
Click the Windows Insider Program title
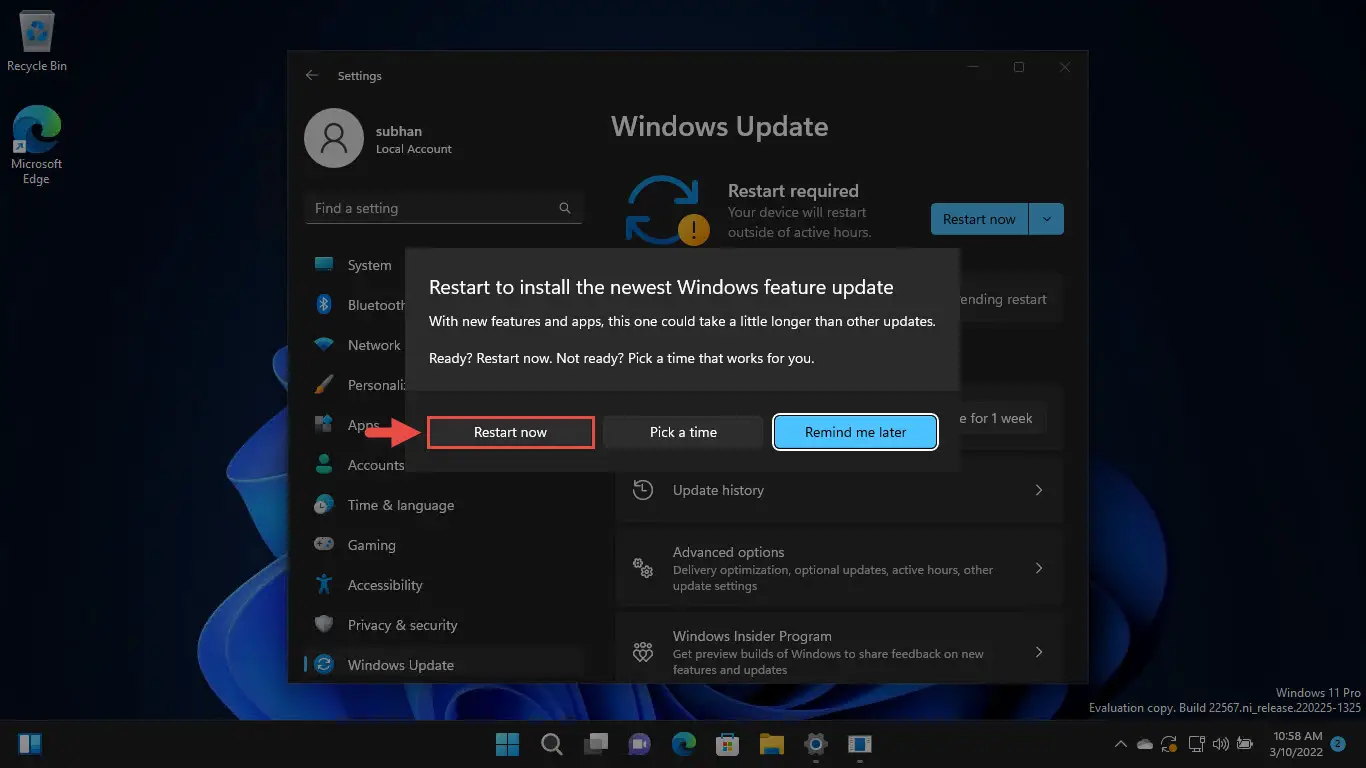752,636
